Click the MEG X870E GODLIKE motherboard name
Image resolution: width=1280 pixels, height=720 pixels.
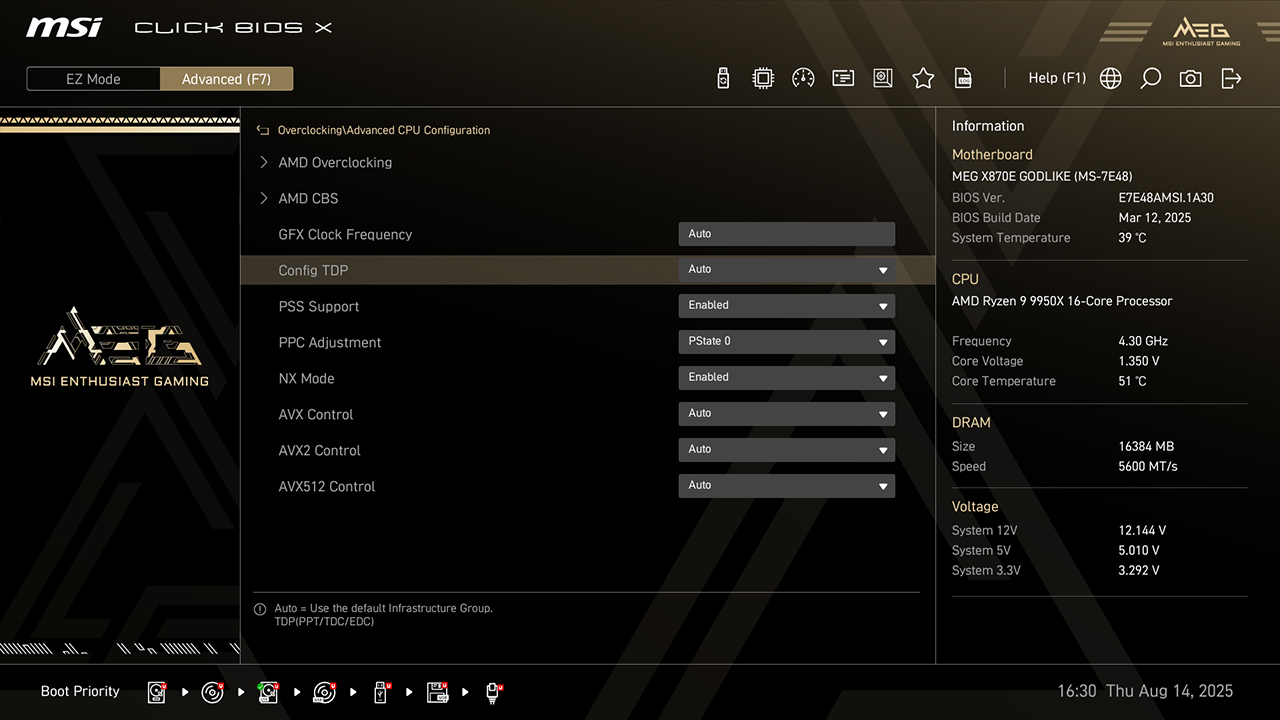point(1042,176)
